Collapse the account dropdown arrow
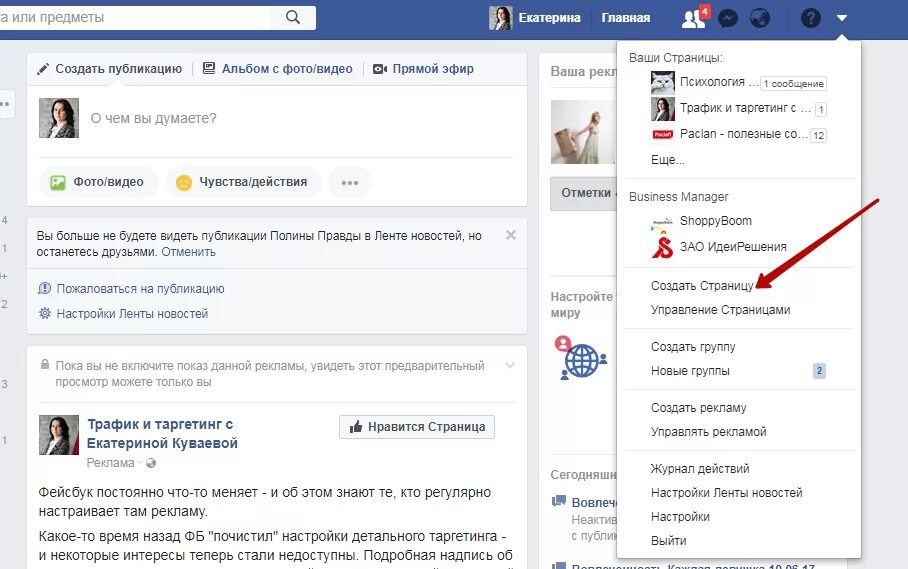The image size is (908, 569). 842,18
